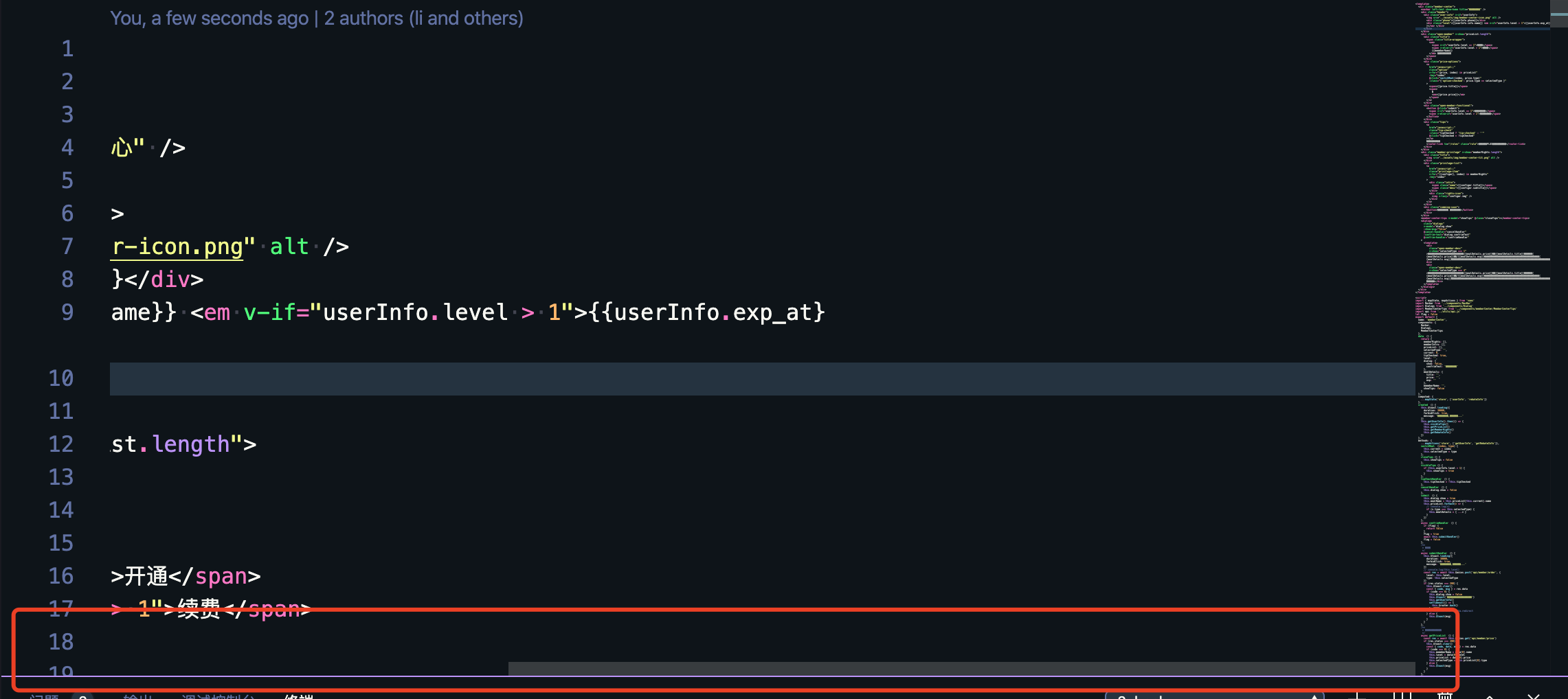This screenshot has height=699, width=1568.
Task: Click the error count badge next to 问题
Action: [83, 696]
